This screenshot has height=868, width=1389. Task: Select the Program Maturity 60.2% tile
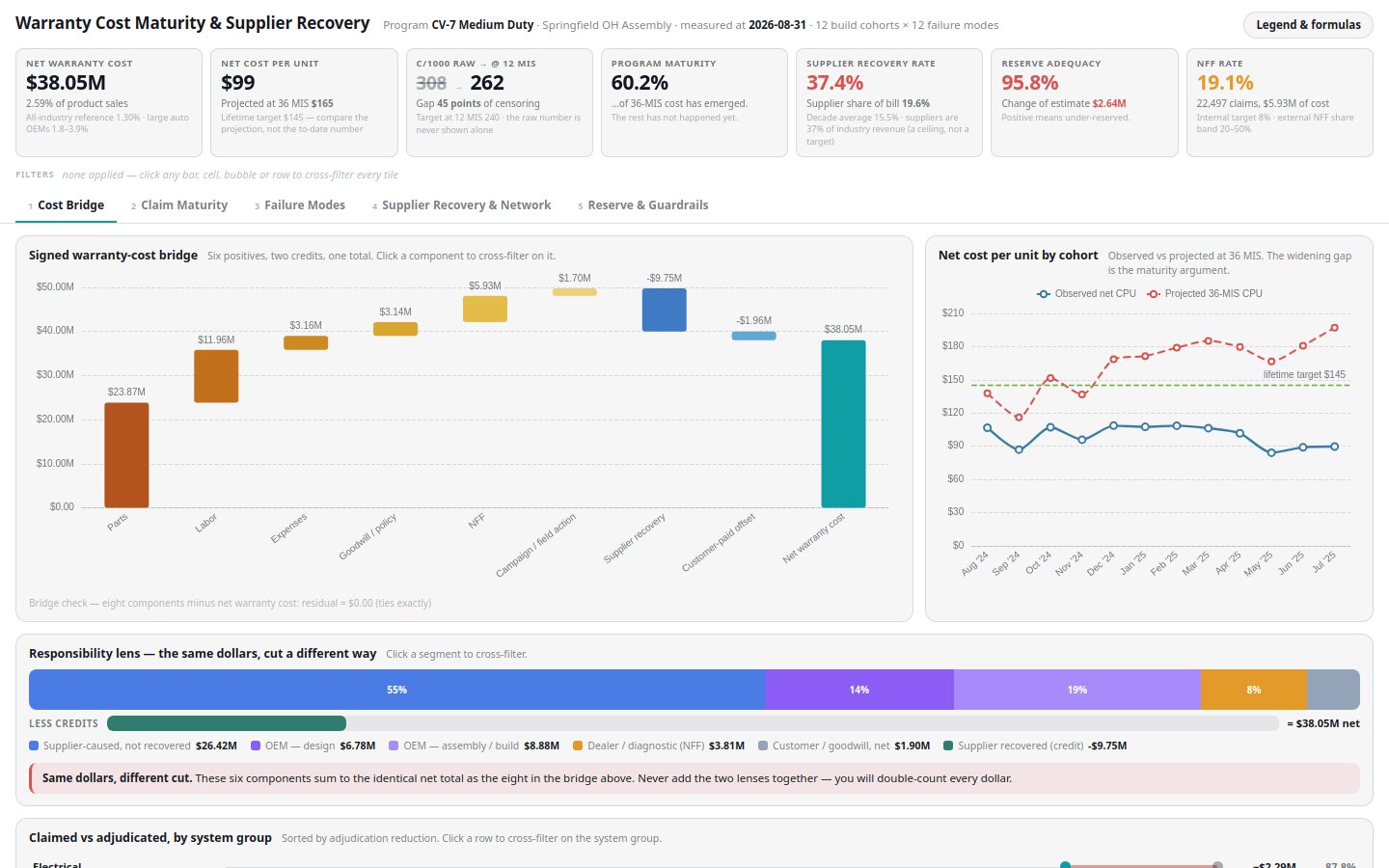tap(694, 102)
